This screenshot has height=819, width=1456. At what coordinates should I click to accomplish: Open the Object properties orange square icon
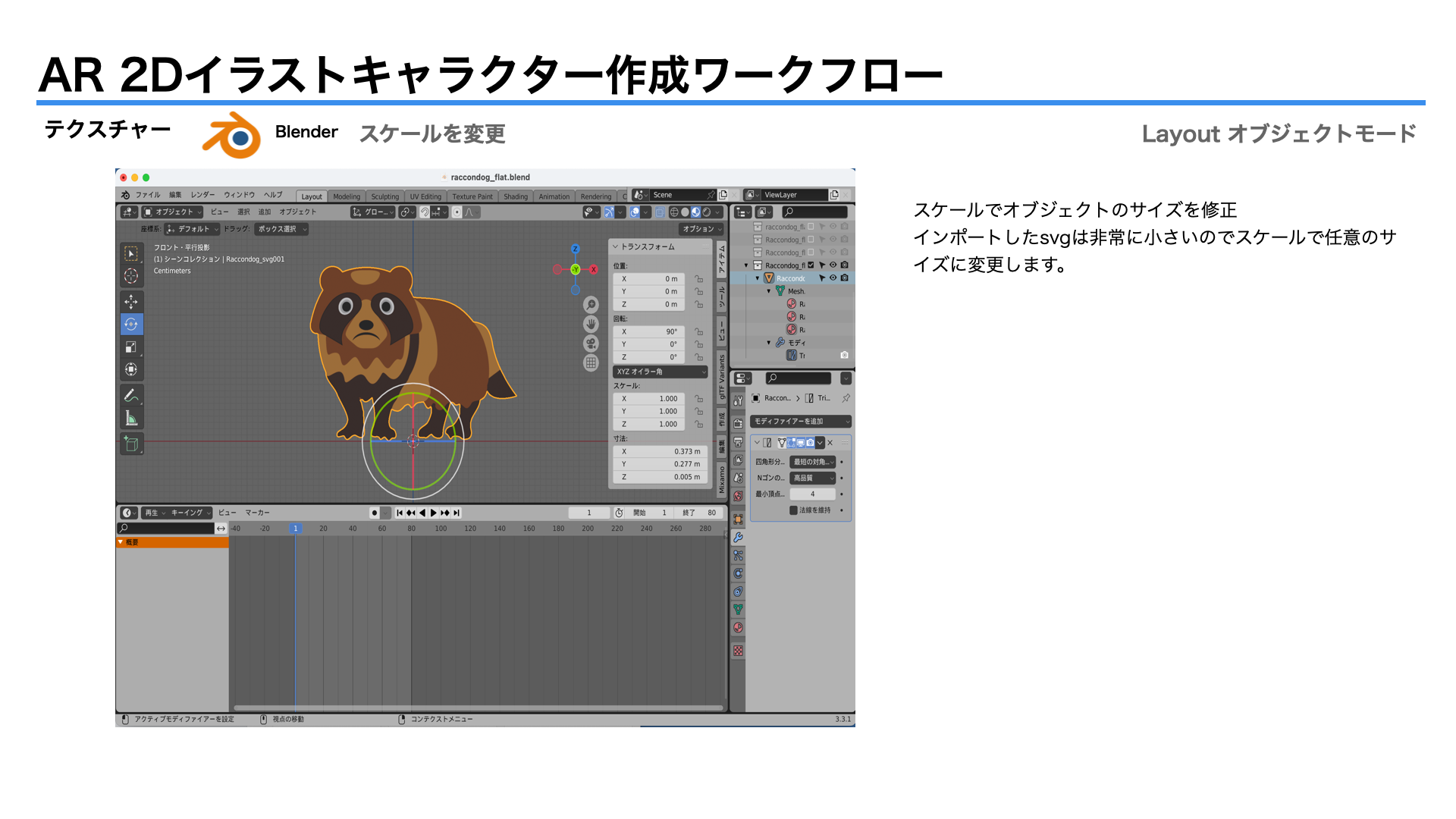[738, 519]
